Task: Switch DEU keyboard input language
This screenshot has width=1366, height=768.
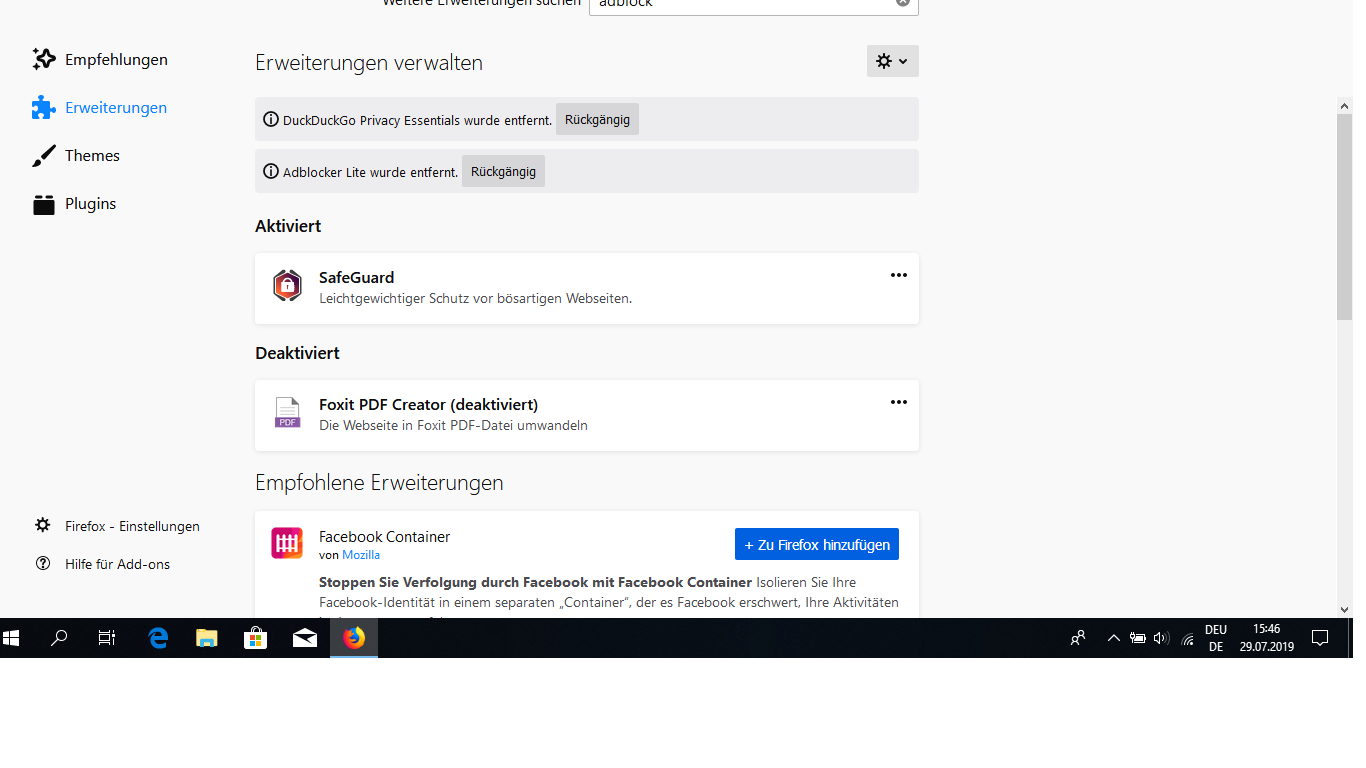Action: pyautogui.click(x=1216, y=638)
